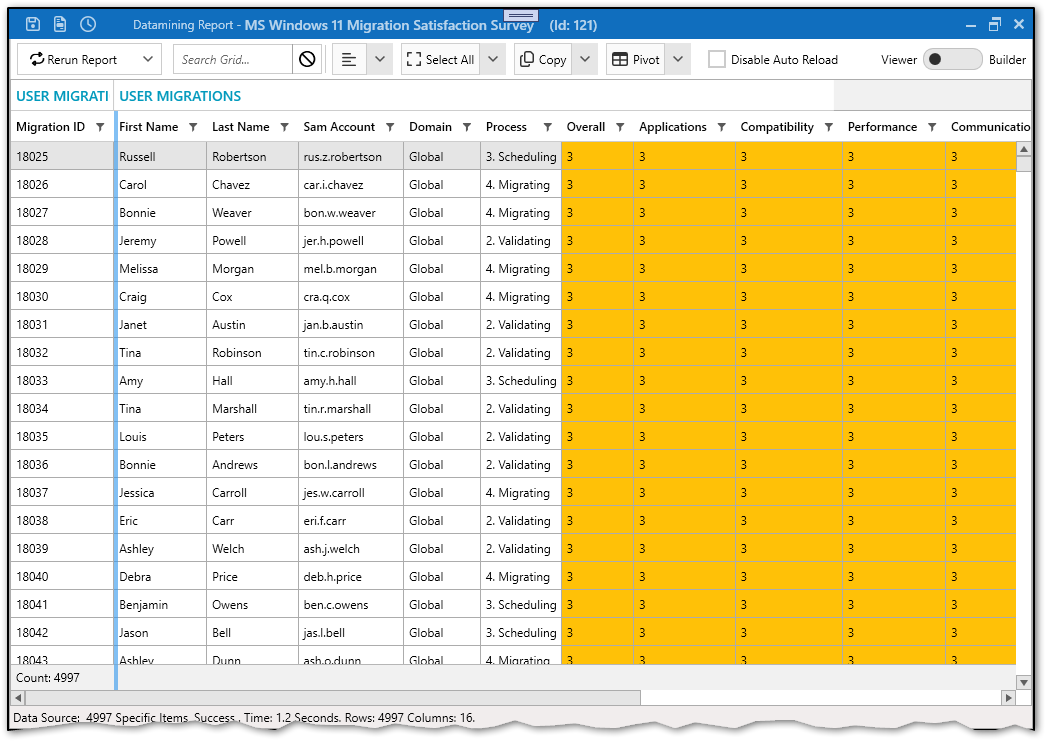Click the vertical scrollbar down arrow
Screen dimensions: 1046x742
[1024, 682]
